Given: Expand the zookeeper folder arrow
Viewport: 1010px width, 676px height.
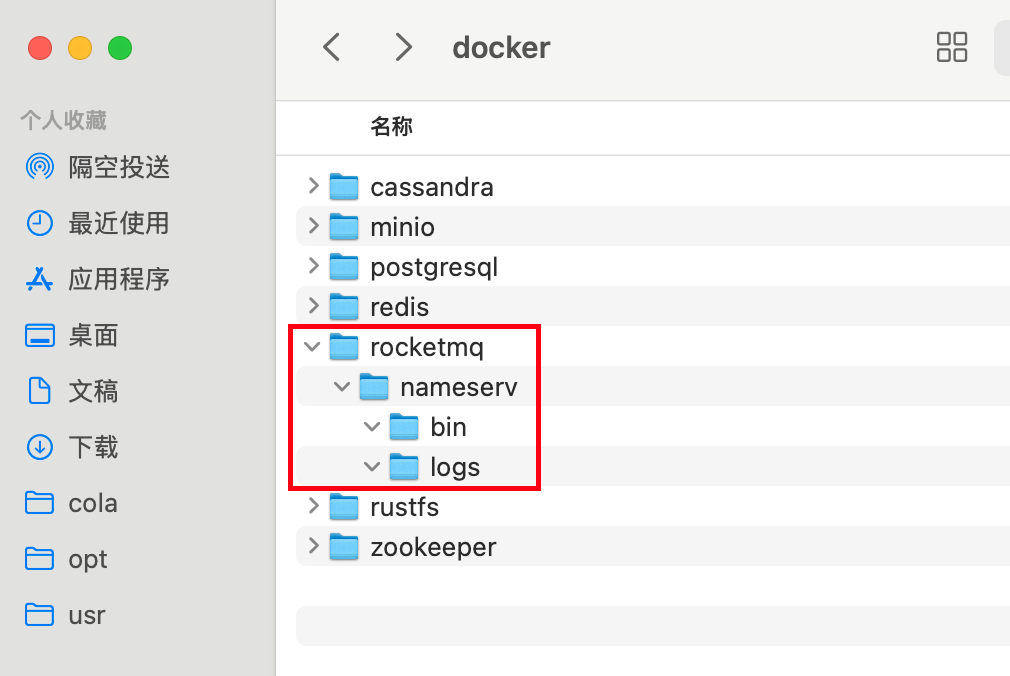Looking at the screenshot, I should point(314,546).
